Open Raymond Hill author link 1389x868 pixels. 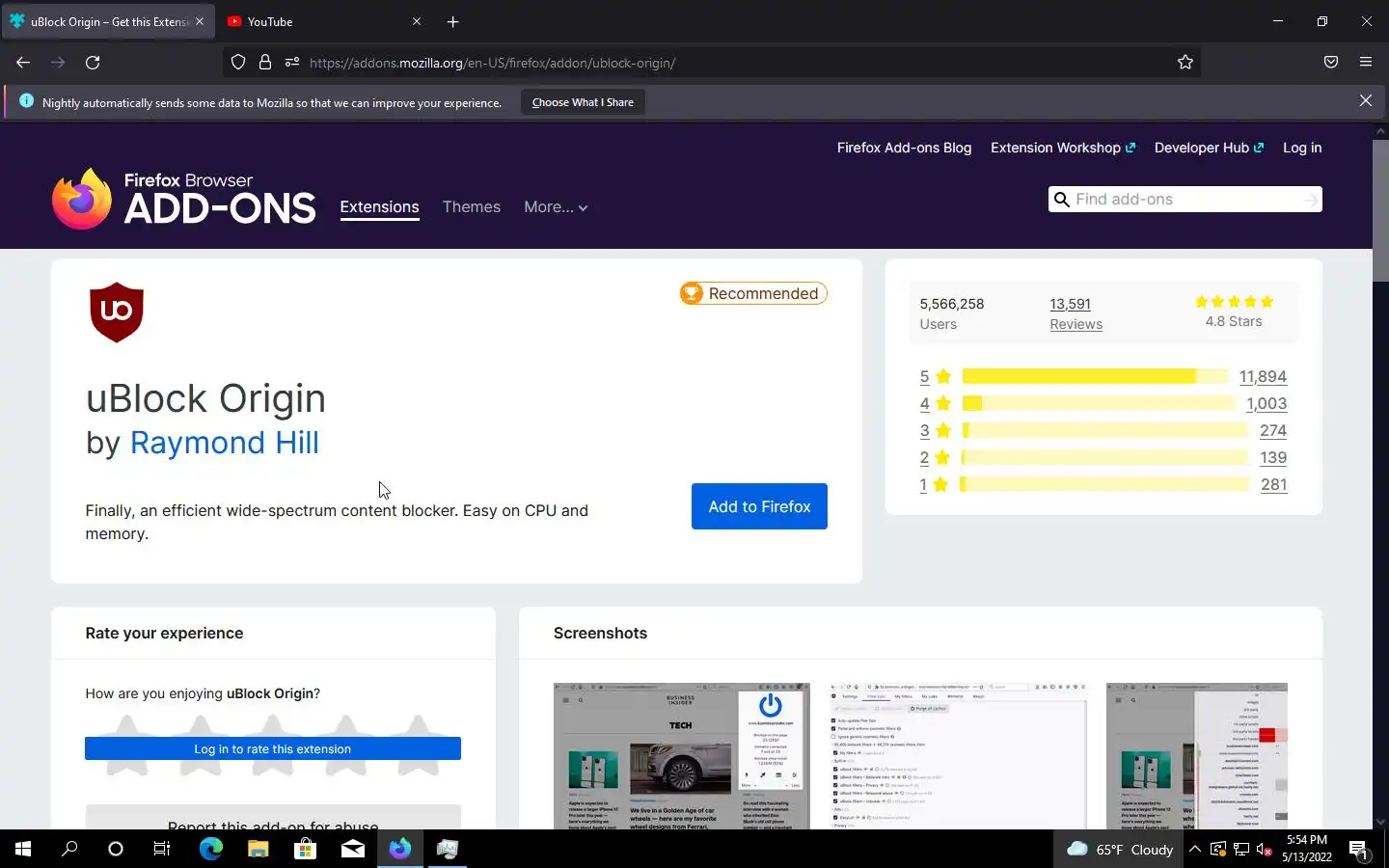[x=224, y=443]
